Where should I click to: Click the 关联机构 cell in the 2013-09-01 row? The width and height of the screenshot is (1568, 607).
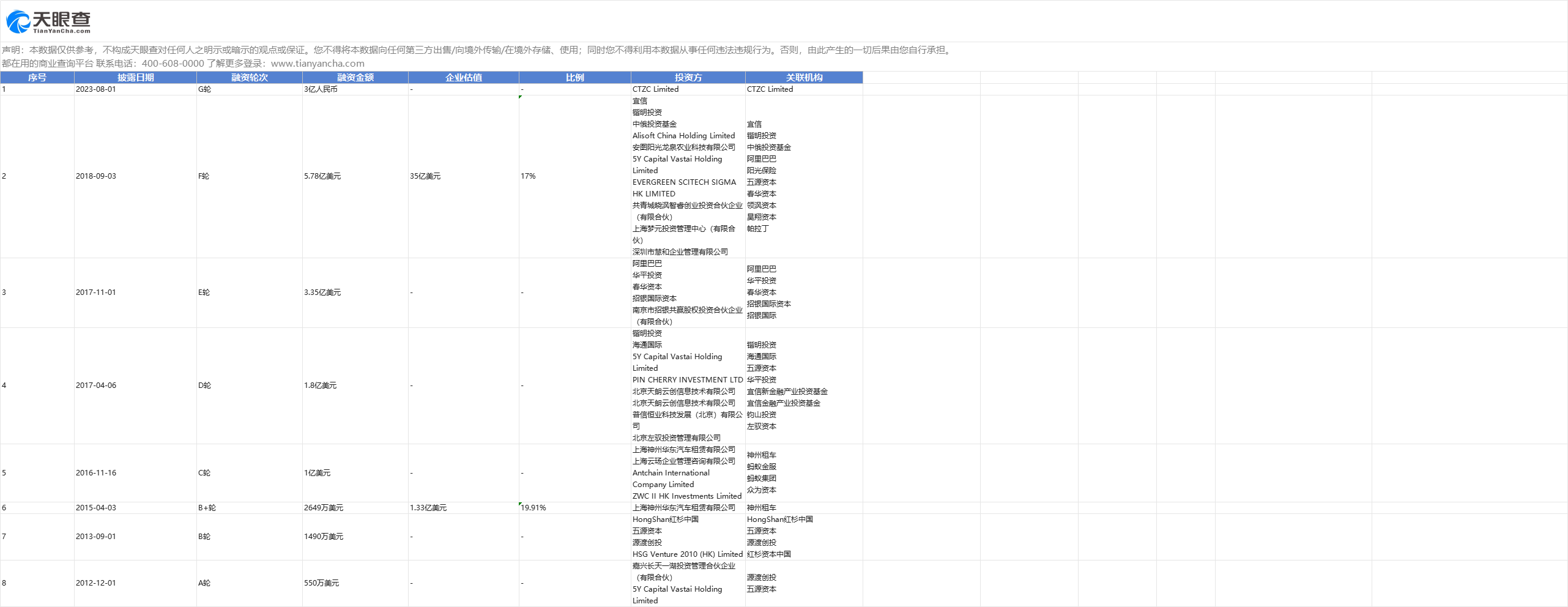[x=804, y=537]
